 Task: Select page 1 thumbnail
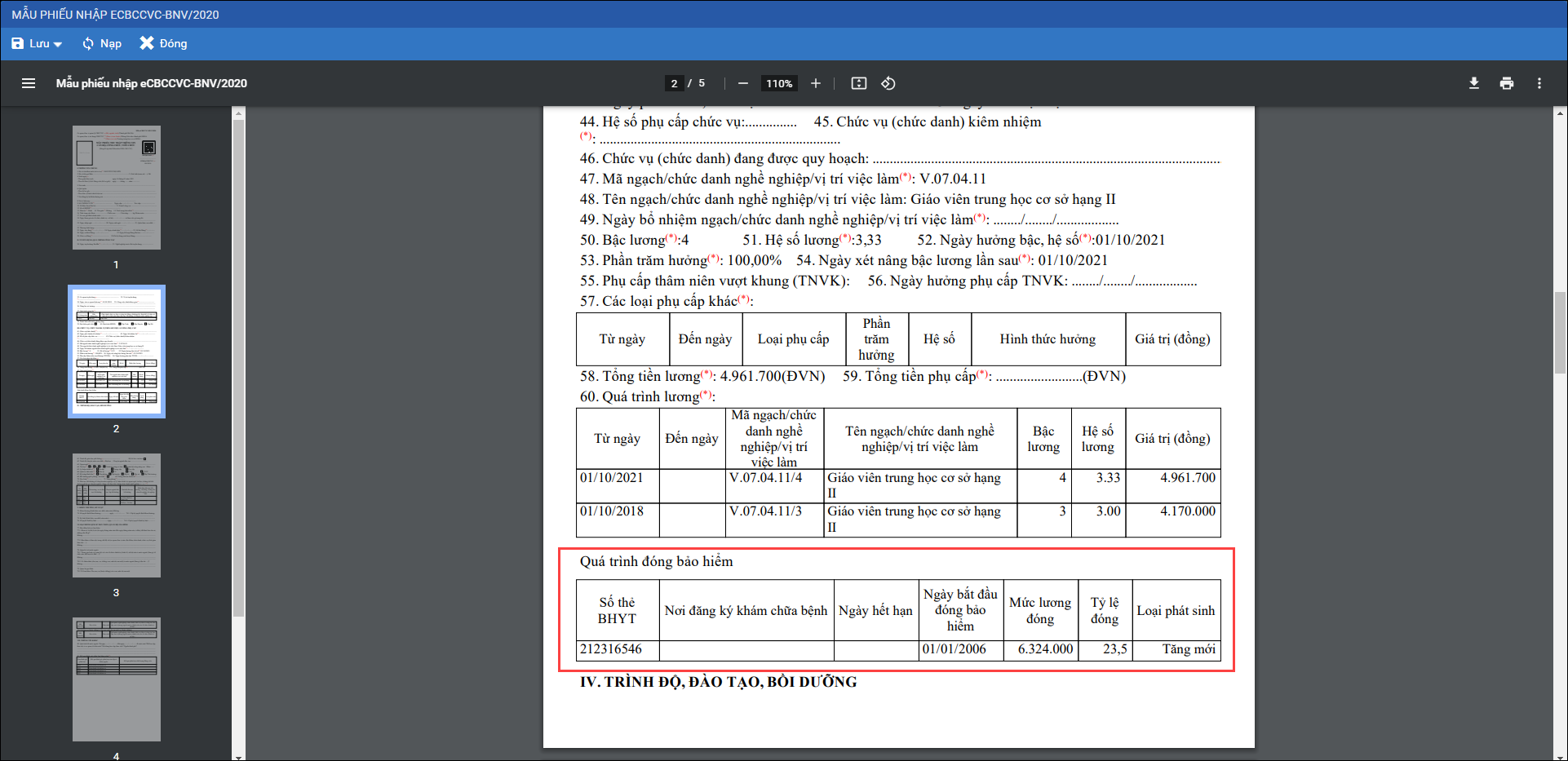[x=117, y=188]
